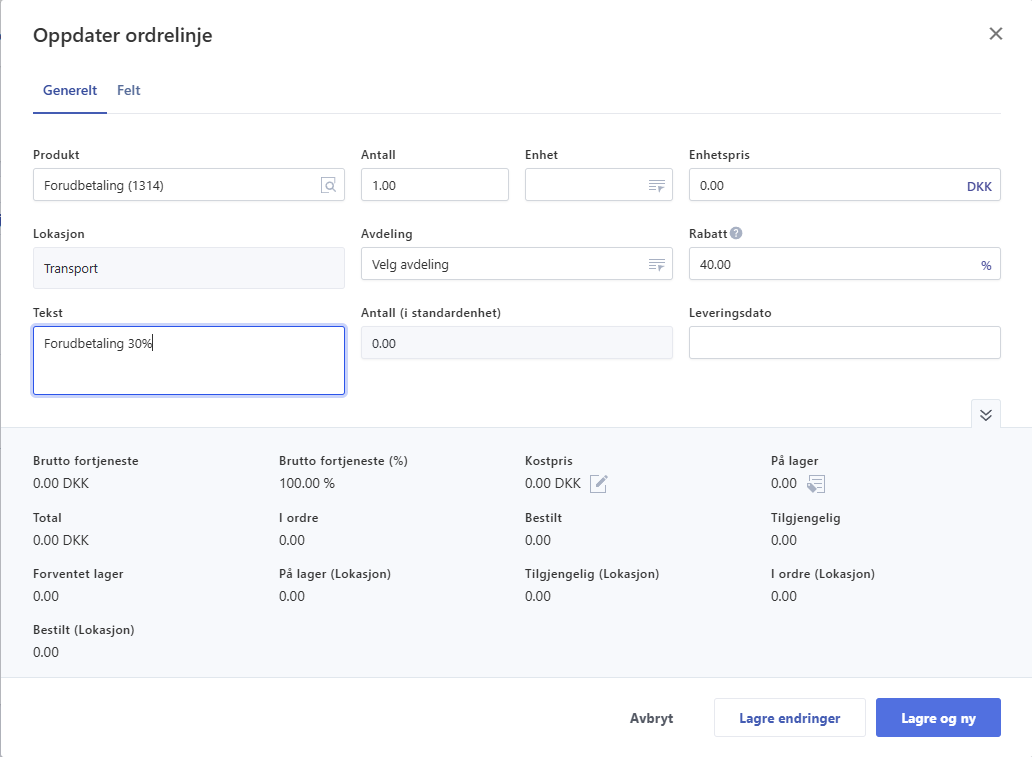Click the På lager stock details icon

click(x=816, y=484)
